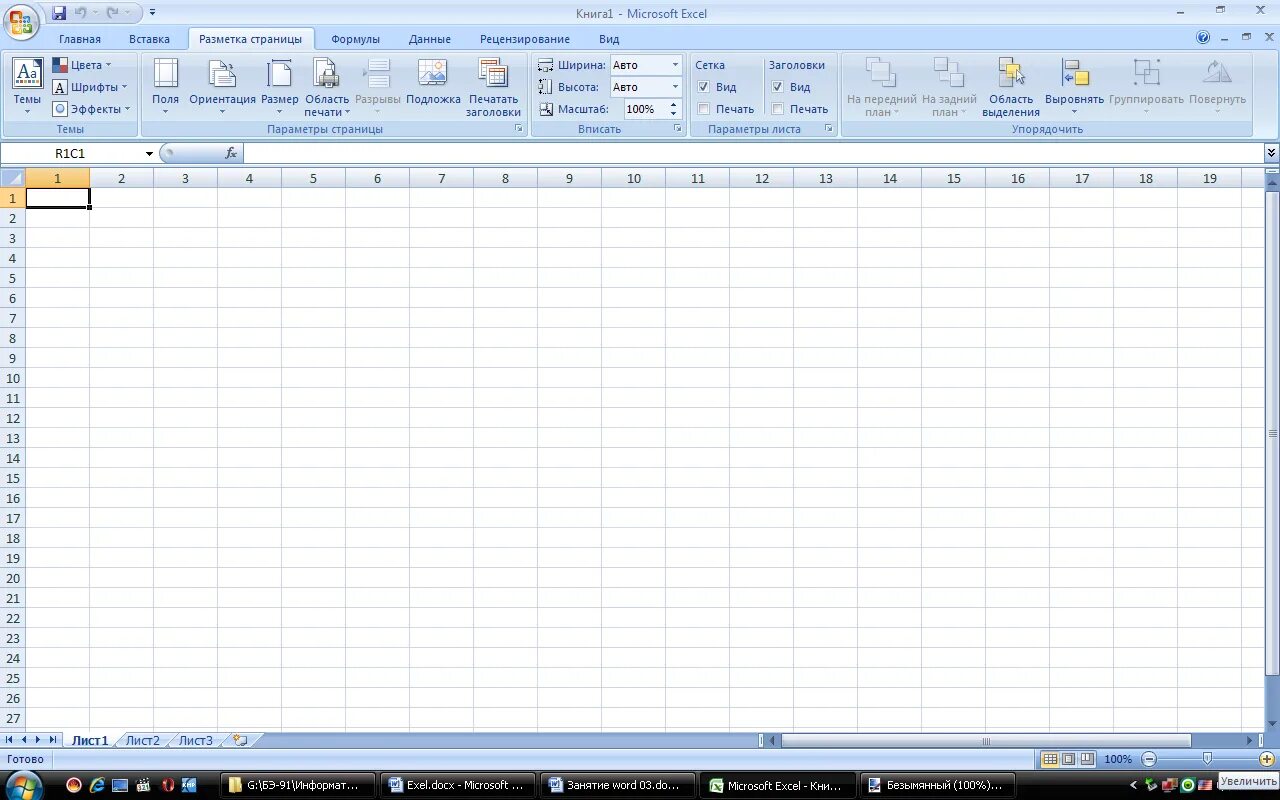Screen dimensions: 1280x800
Task: Select all cells corner button
Action: 12,178
